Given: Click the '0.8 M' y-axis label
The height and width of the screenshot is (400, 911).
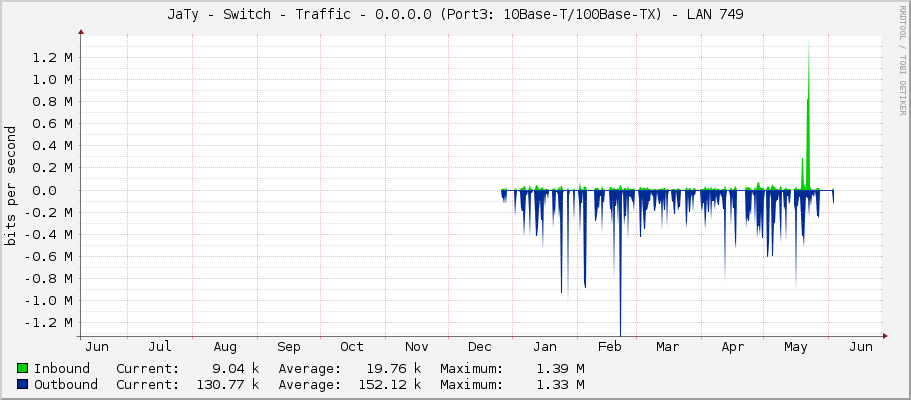Looking at the screenshot, I should point(52,102).
